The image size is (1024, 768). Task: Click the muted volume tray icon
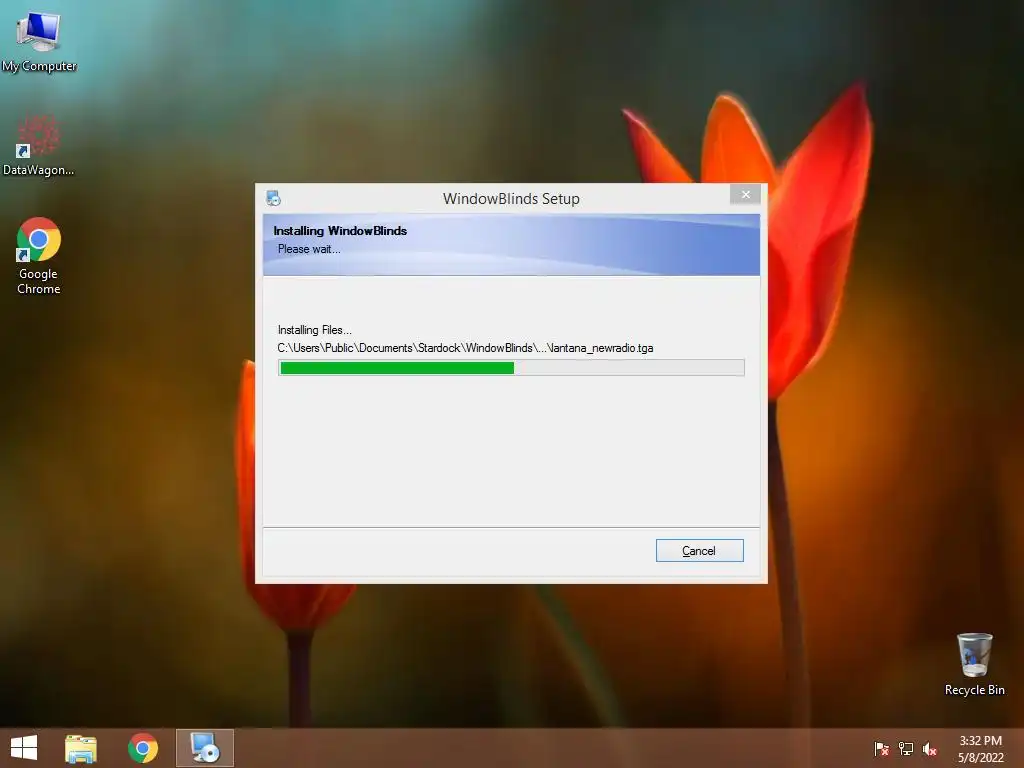point(930,748)
